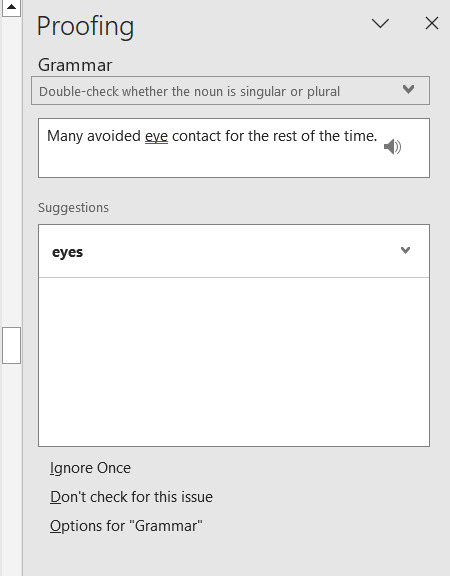Click the Grammar heading label
This screenshot has width=450, height=576.
75,65
